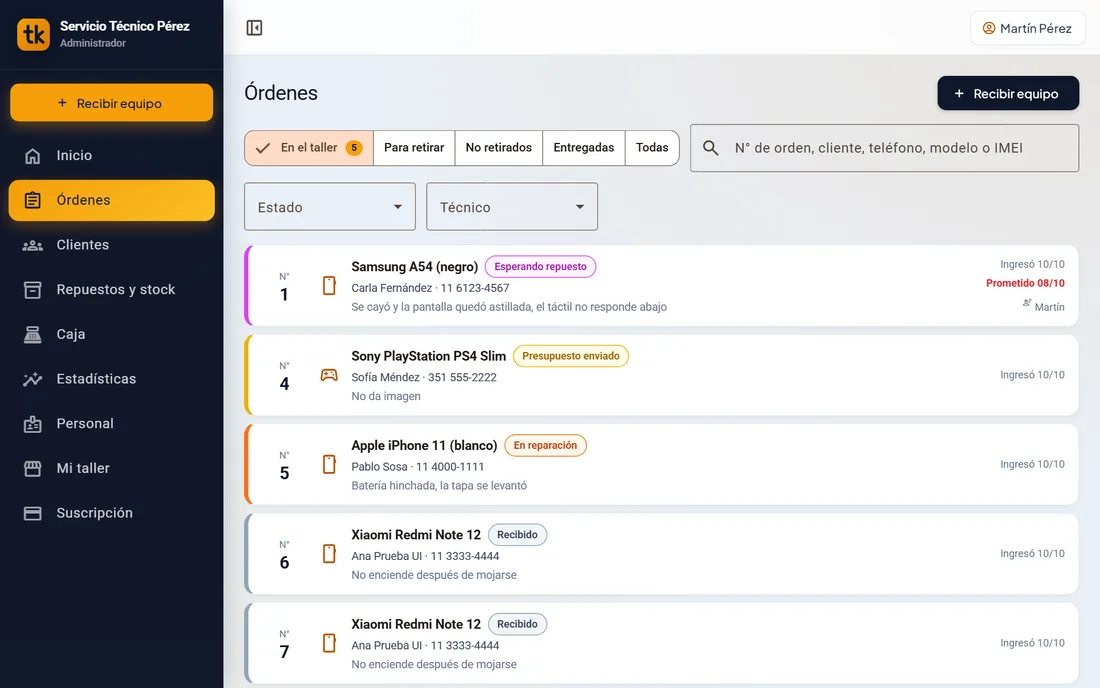The width and height of the screenshot is (1100, 688).
Task: Select the No retirados filter
Action: [499, 148]
